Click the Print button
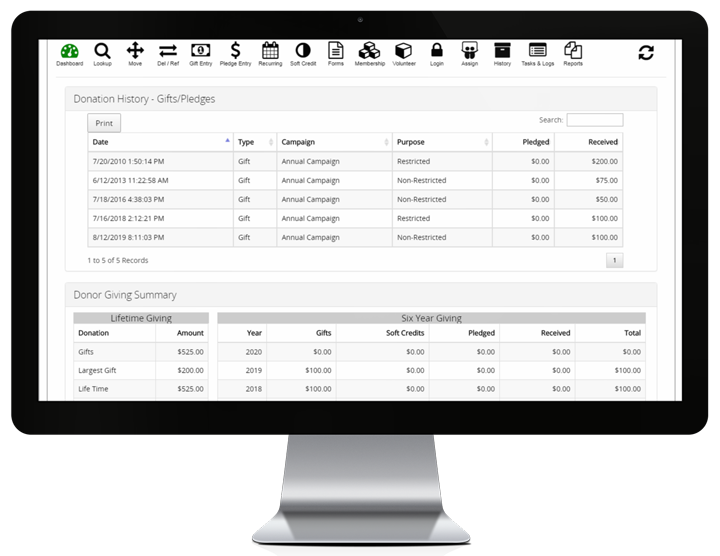 click(x=104, y=123)
